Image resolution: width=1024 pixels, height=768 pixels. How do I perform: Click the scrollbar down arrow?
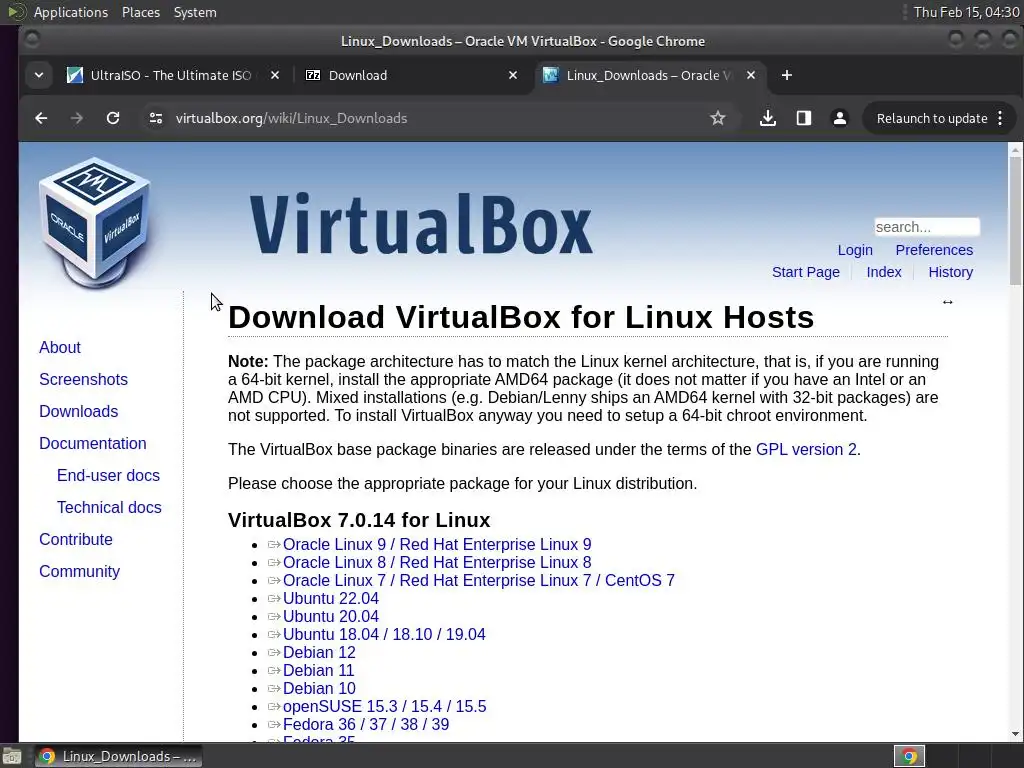click(1015, 734)
